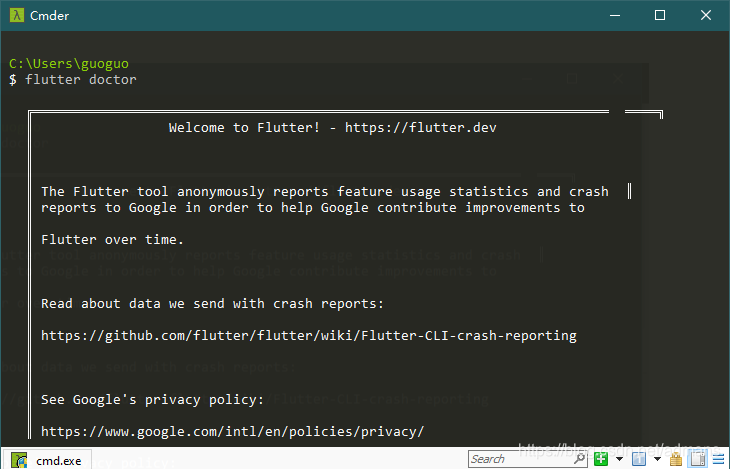Open the Google privacy policy URL
This screenshot has height=469, width=730.
(x=232, y=432)
